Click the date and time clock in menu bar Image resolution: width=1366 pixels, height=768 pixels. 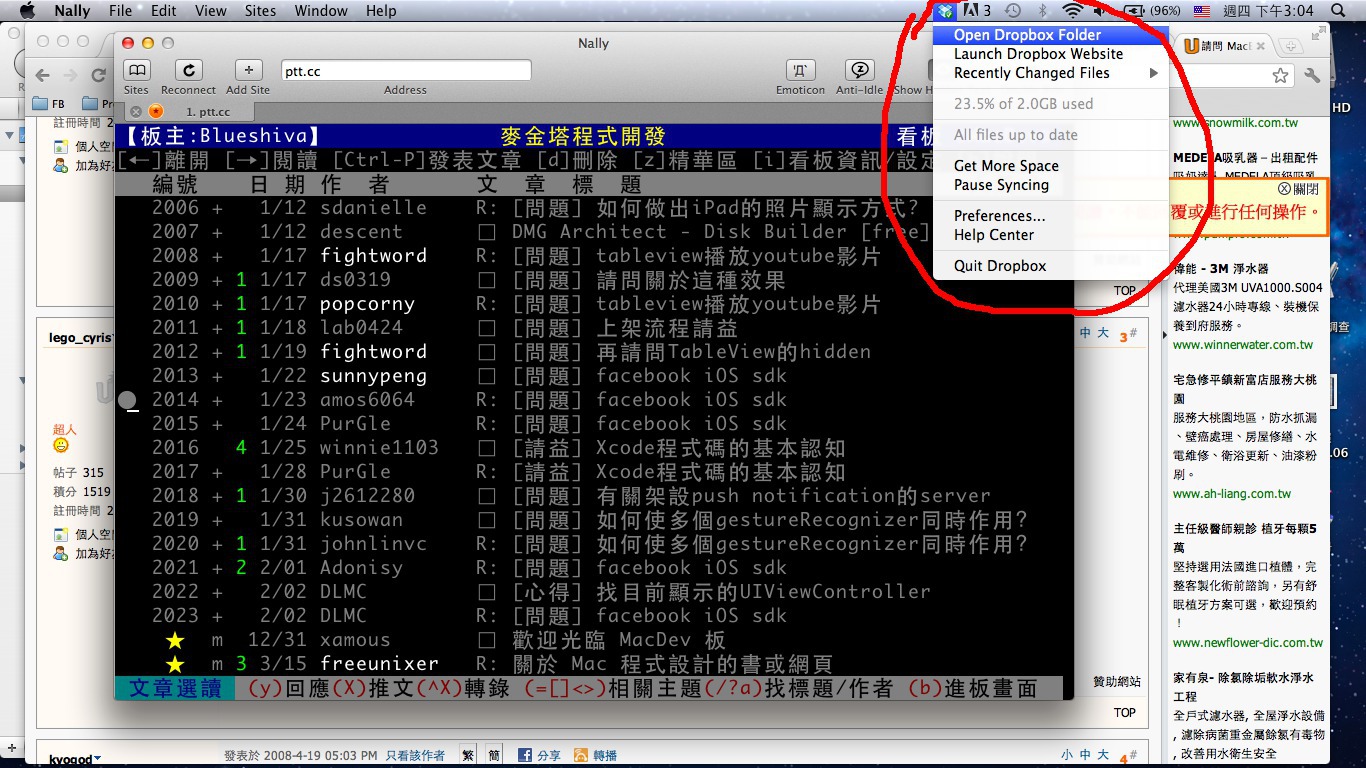pos(1268,11)
